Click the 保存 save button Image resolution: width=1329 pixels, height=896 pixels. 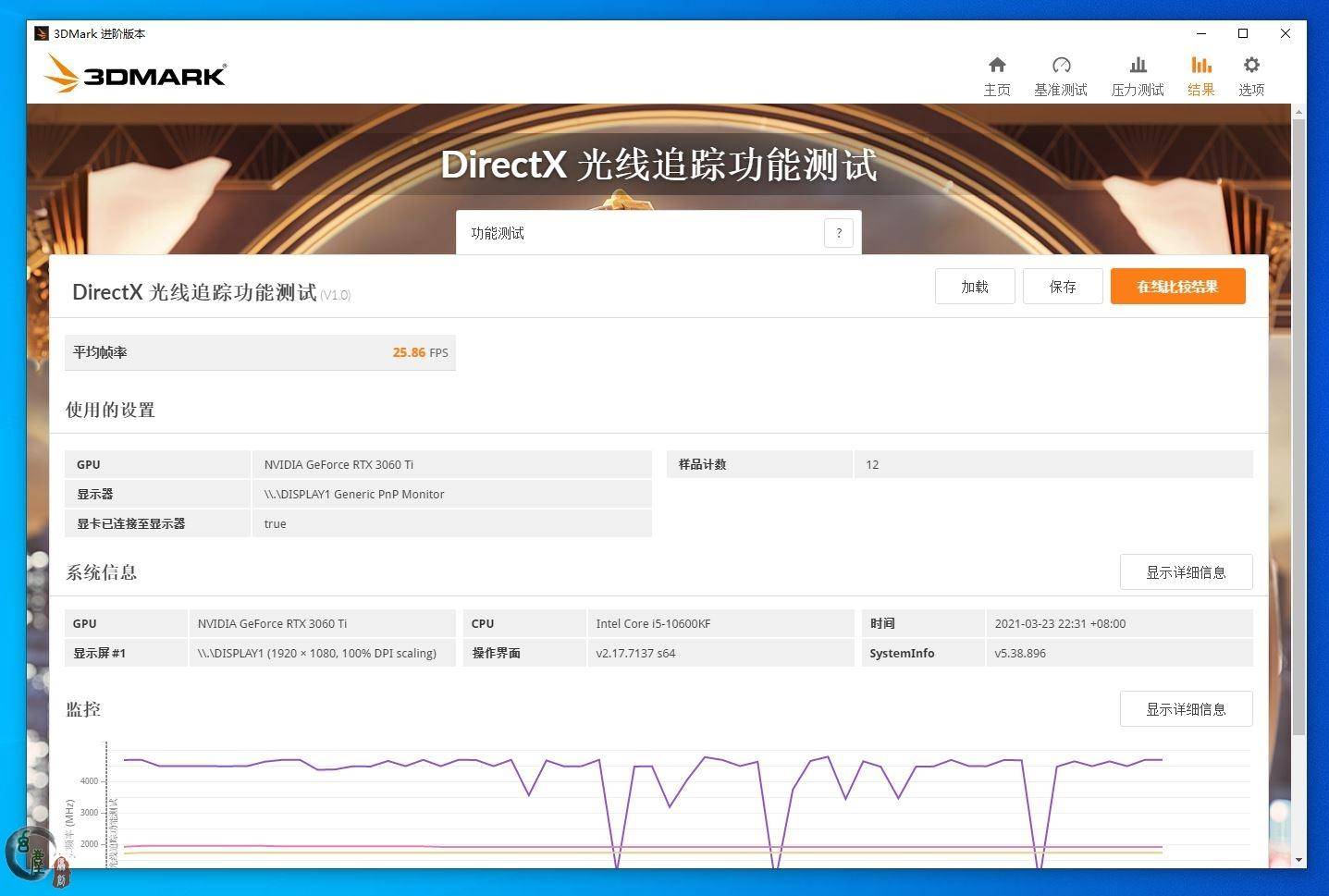(x=1063, y=287)
